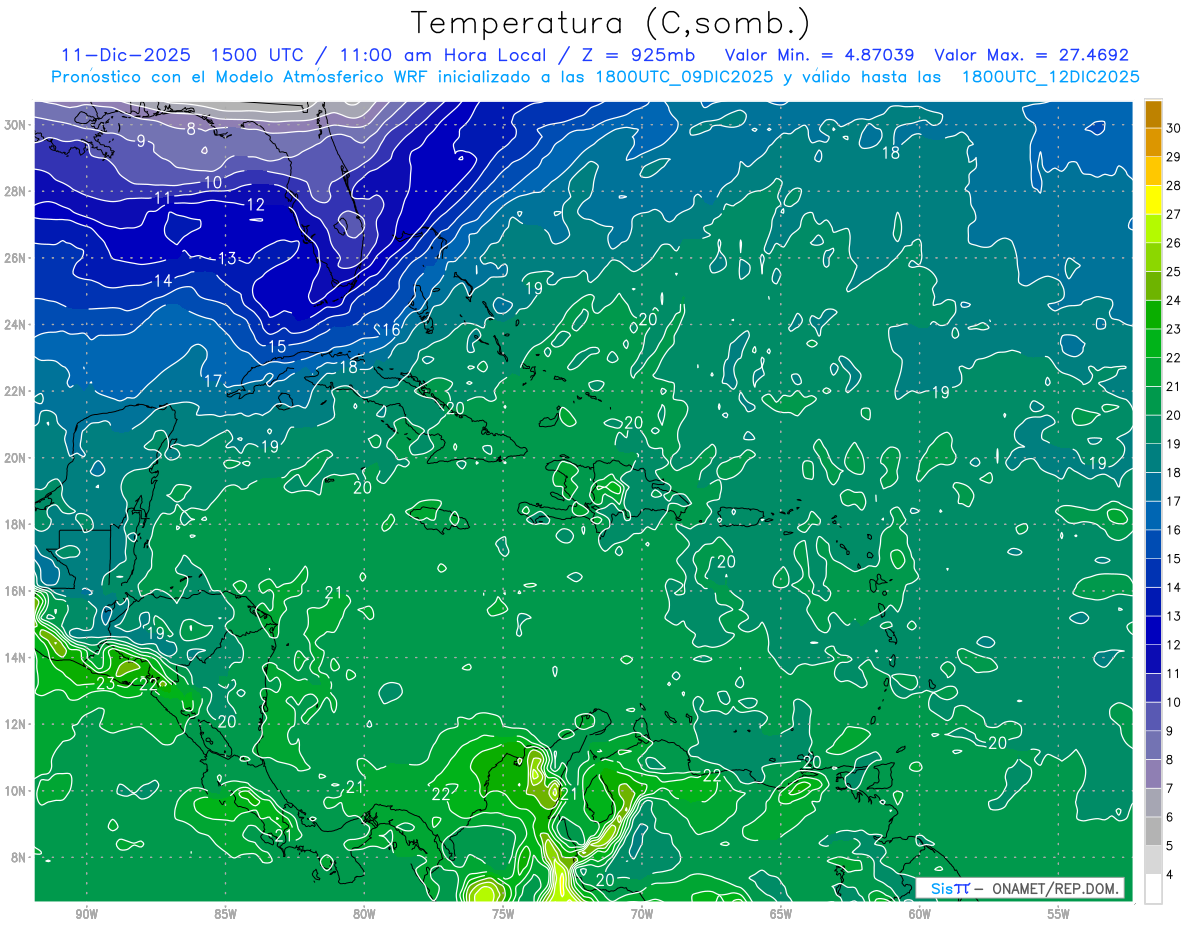
Task: Click the "18N" latitude axis label
Action: [17, 525]
